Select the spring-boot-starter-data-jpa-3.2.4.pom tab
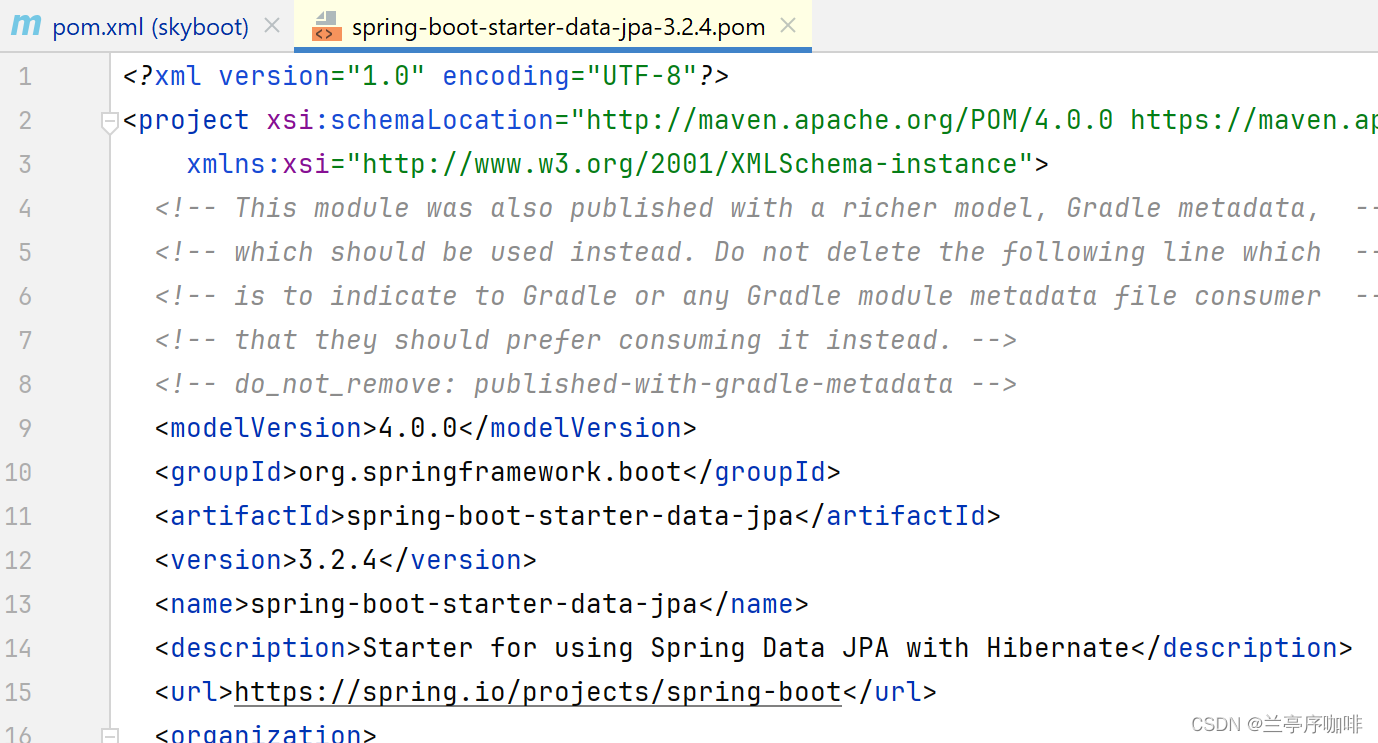 [x=558, y=27]
